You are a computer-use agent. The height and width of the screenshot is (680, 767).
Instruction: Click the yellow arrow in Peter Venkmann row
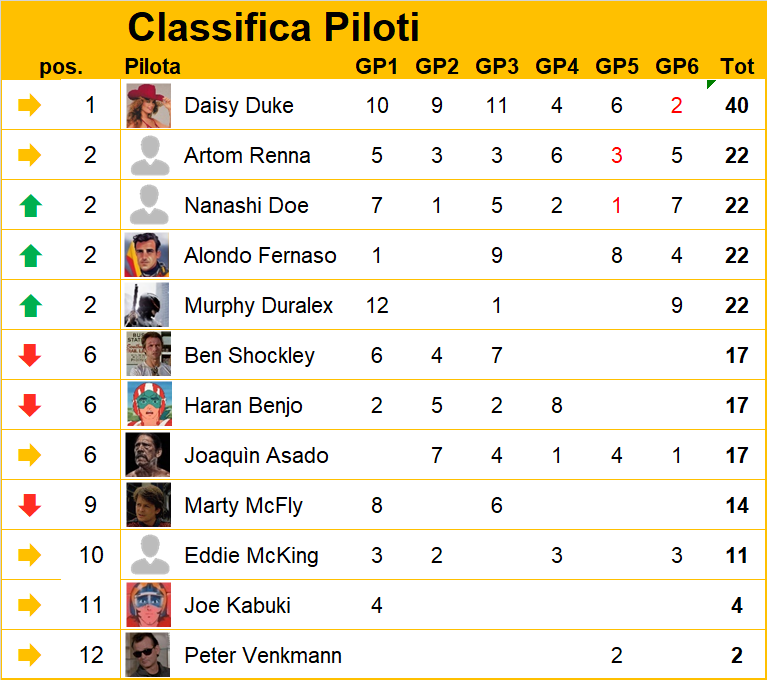point(29,655)
